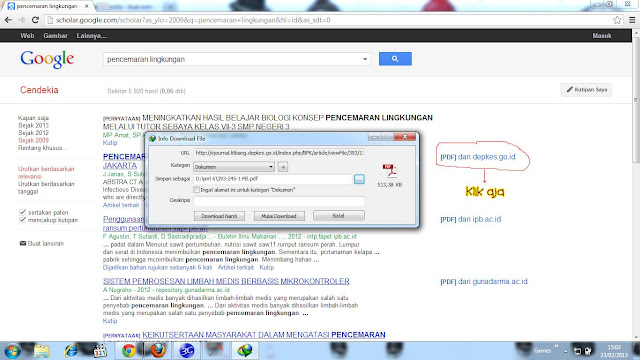Open SISTEM PEMROSESAN LIMBAH MEDIS result

(226, 281)
